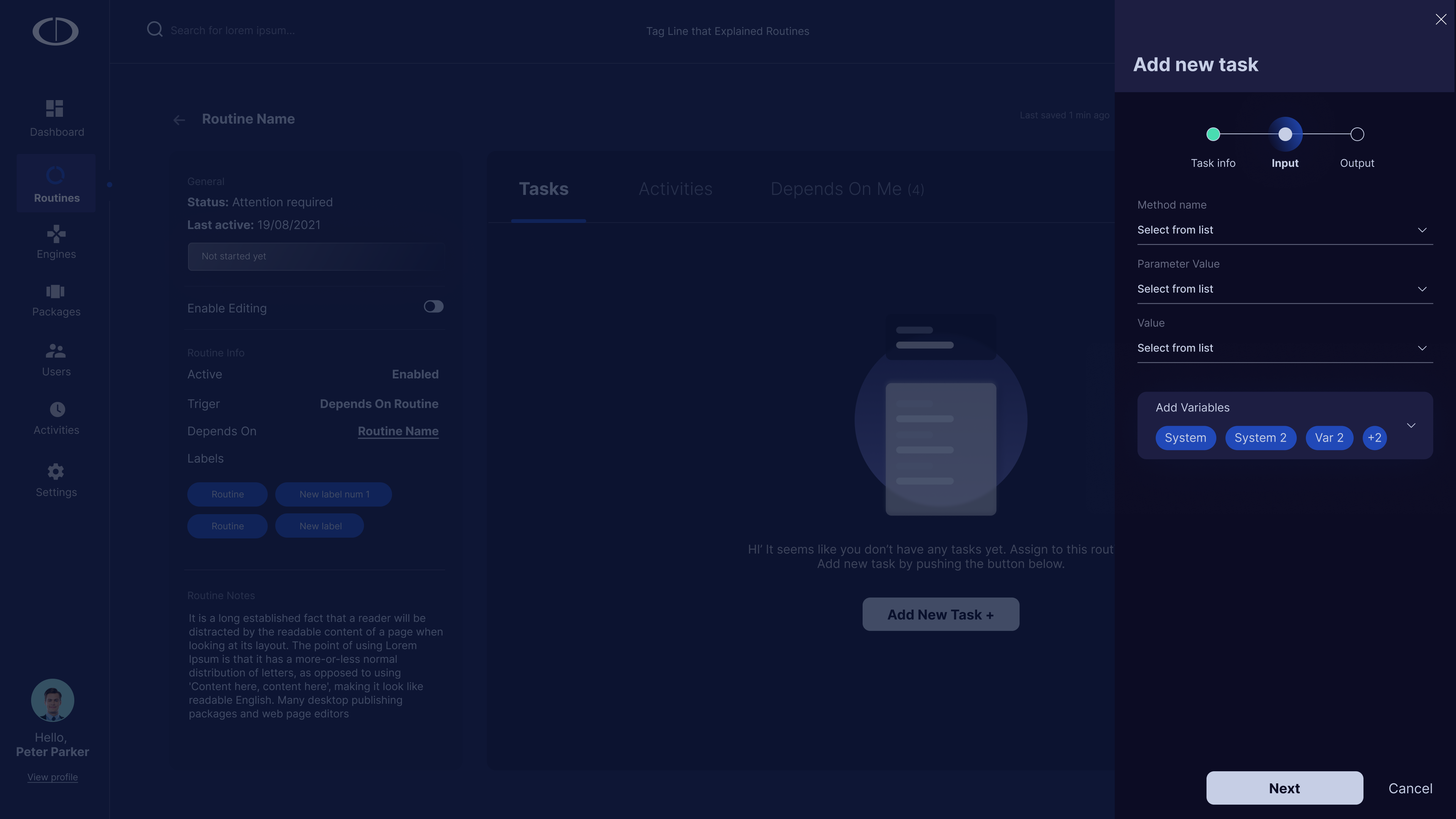This screenshot has width=1456, height=819.
Task: Switch to the Tasks tab
Action: pos(544,189)
